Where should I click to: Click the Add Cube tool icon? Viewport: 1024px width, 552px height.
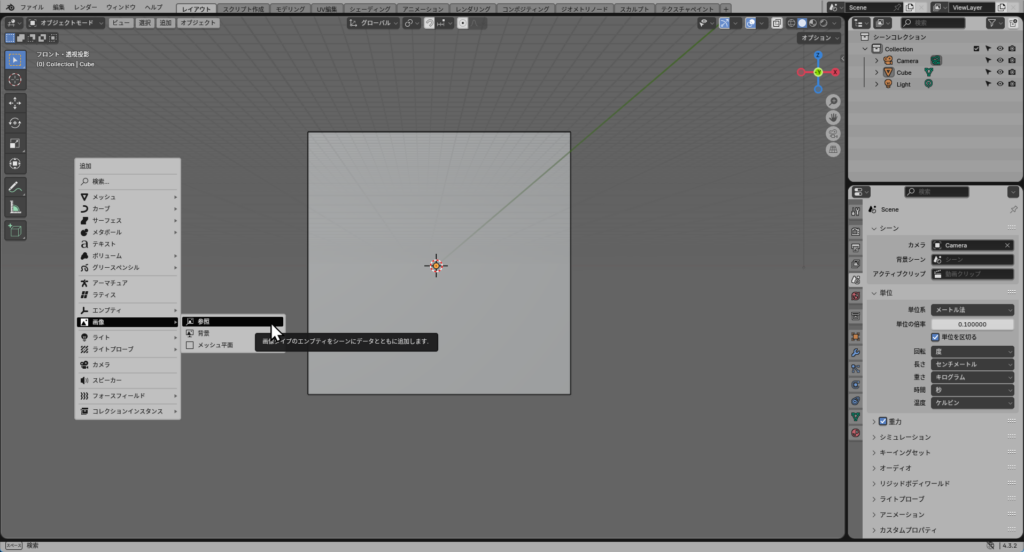(16, 231)
